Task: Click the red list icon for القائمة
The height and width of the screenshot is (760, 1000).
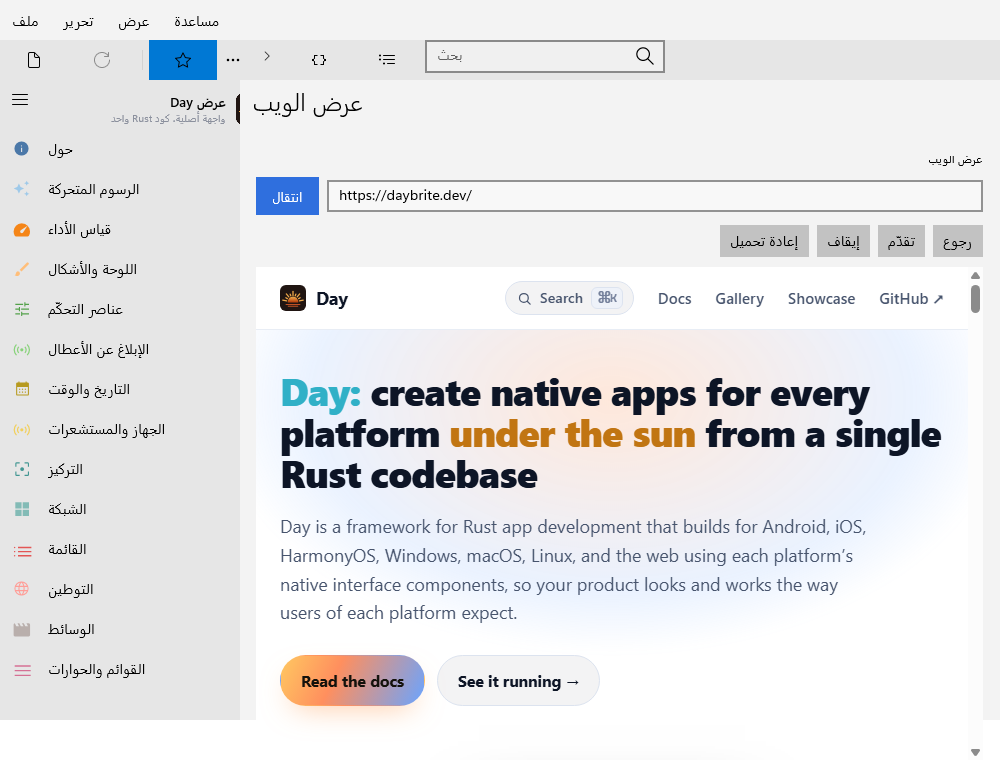Action: point(22,550)
